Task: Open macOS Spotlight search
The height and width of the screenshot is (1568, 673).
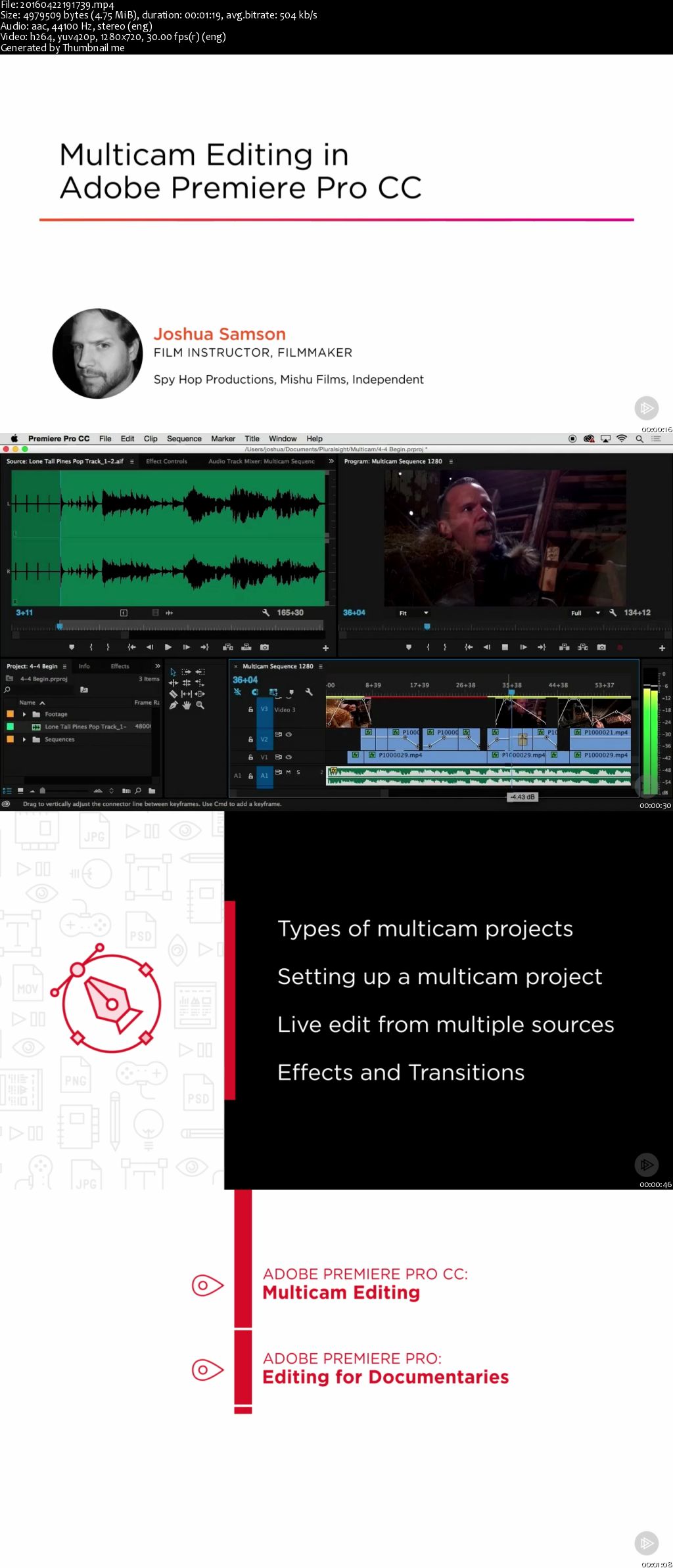Action: pyautogui.click(x=639, y=438)
